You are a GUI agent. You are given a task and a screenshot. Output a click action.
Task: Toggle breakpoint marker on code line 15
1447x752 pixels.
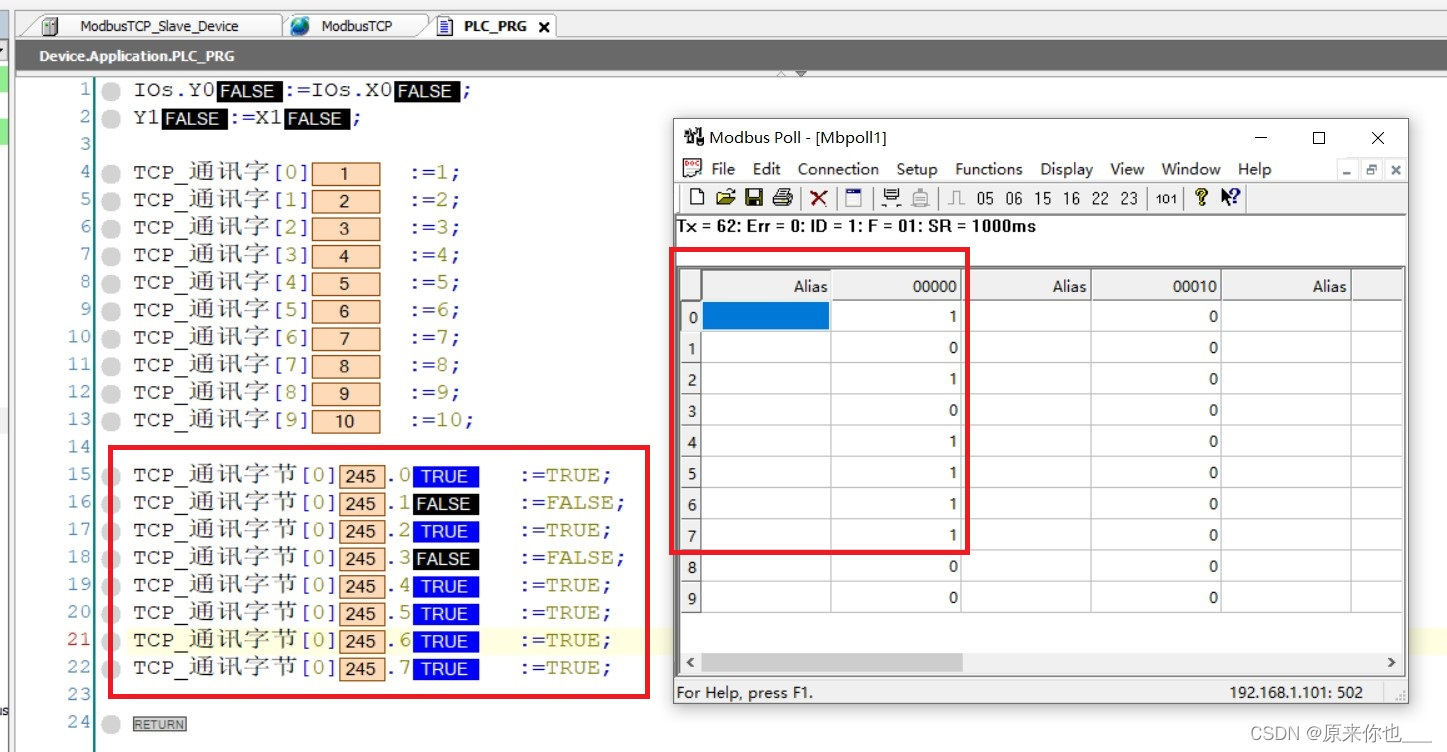pos(111,475)
